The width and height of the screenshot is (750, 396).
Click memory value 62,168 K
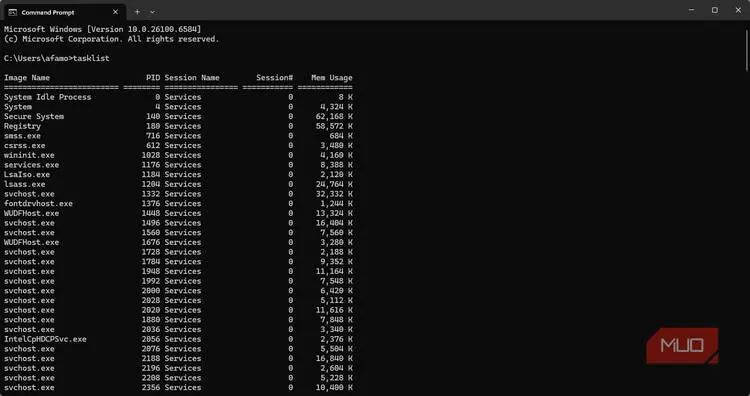point(334,116)
